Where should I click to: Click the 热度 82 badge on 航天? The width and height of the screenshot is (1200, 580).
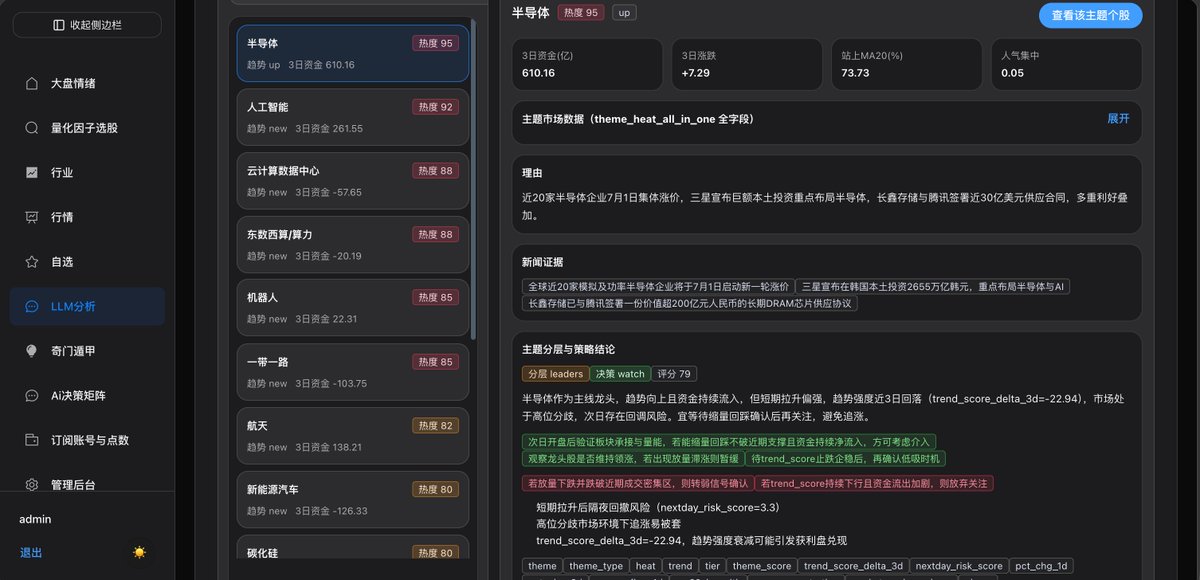[x=435, y=426]
